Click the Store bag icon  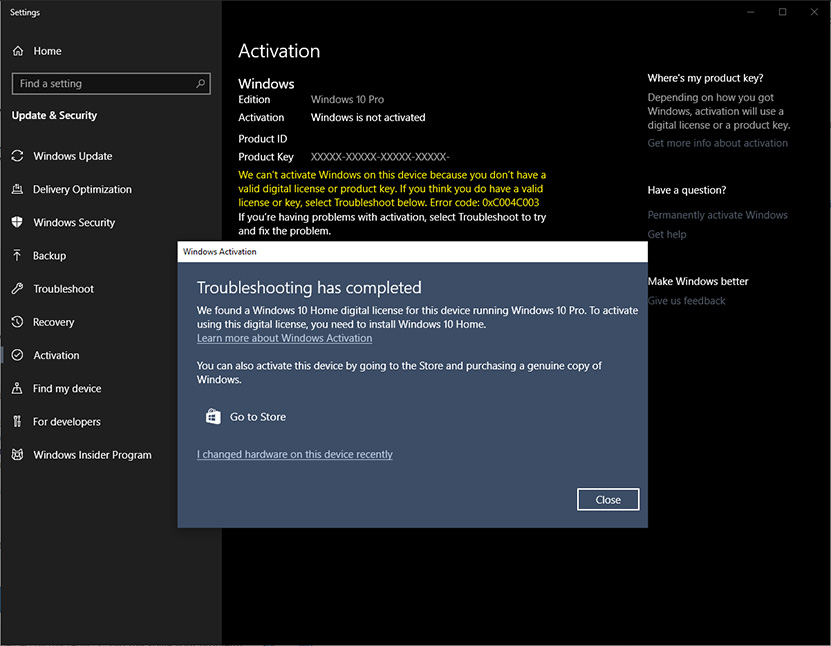pyautogui.click(x=213, y=417)
